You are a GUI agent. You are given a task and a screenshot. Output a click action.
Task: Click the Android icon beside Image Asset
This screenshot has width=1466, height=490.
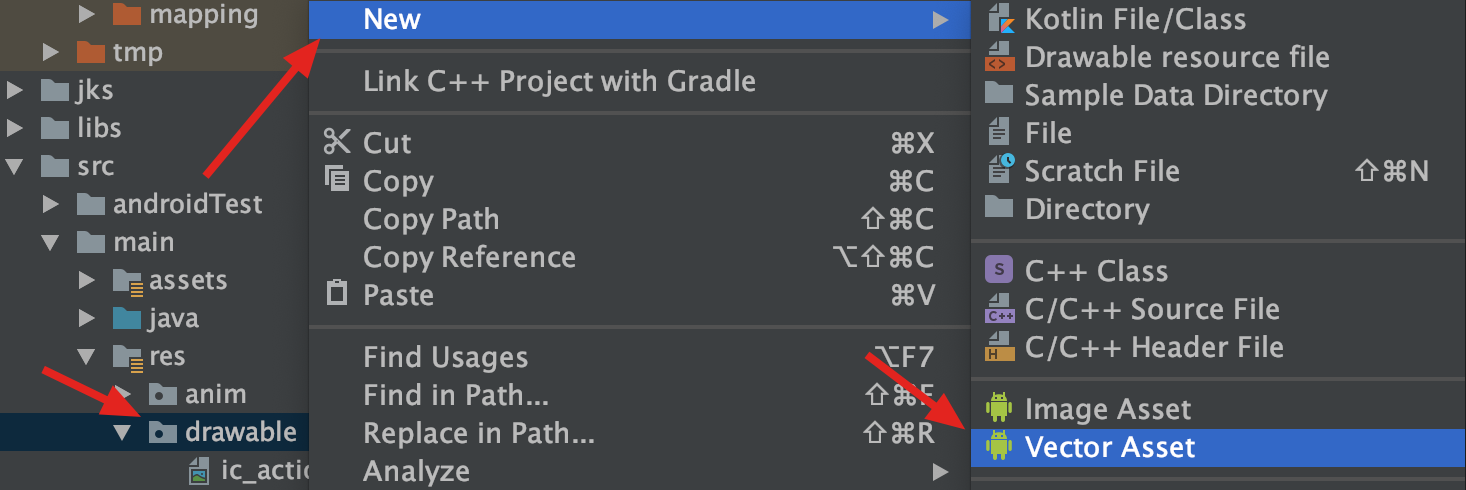click(x=999, y=408)
